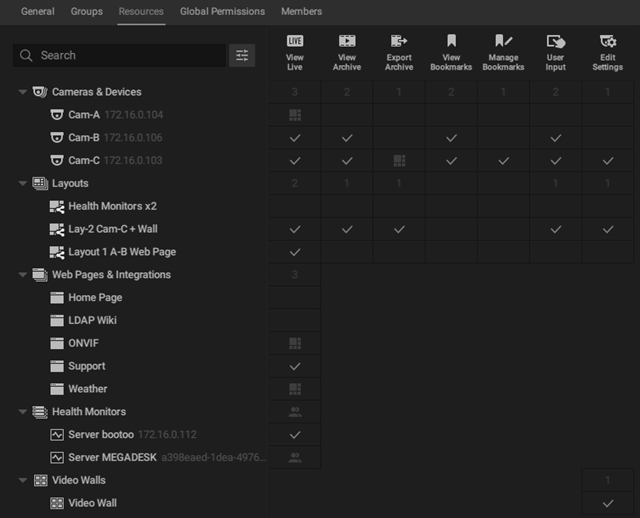Screen dimensions: 640x518
Task: Click the View Live column header icon
Action: pyautogui.click(x=295, y=41)
